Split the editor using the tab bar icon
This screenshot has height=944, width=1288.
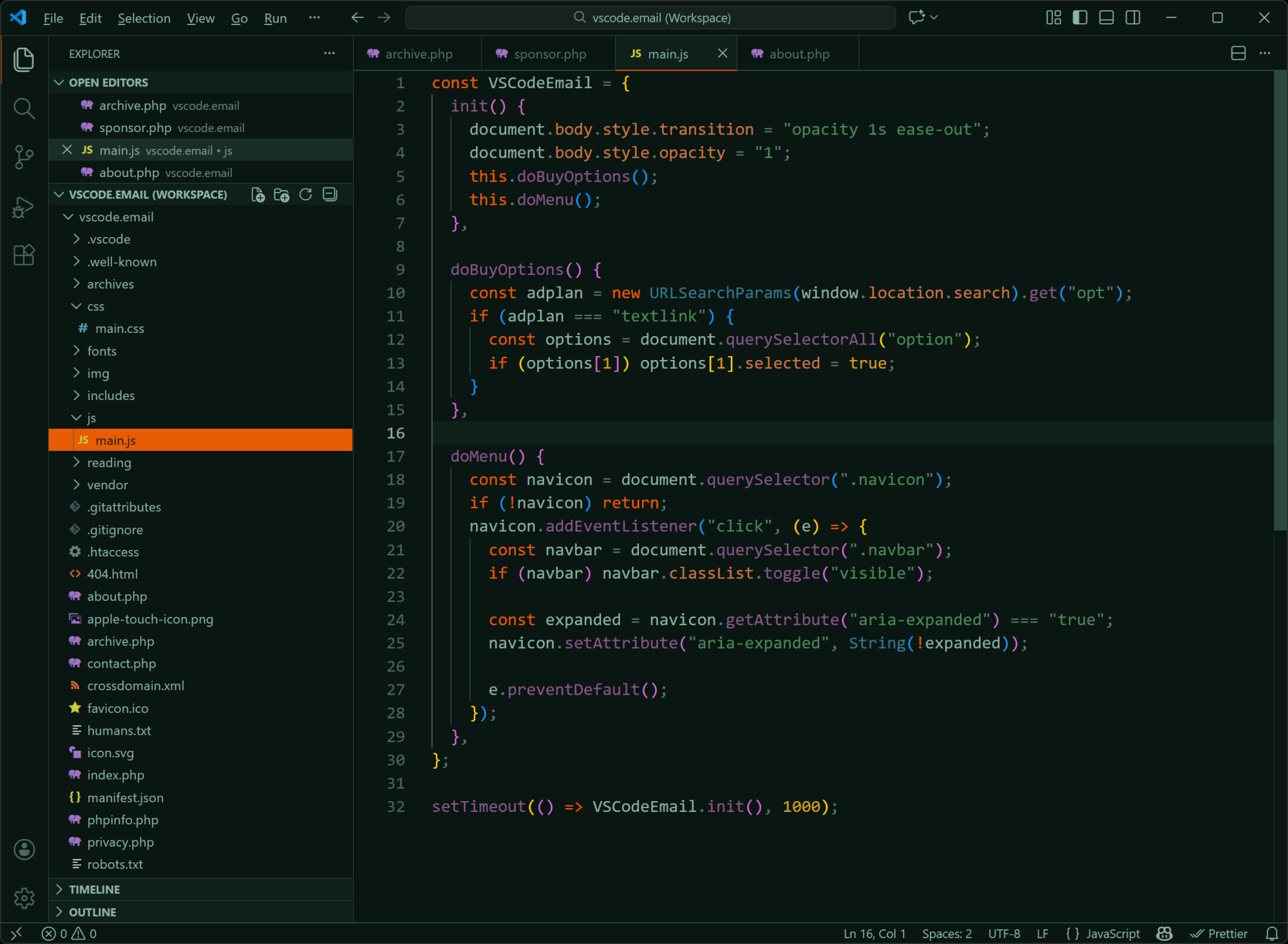click(1238, 53)
